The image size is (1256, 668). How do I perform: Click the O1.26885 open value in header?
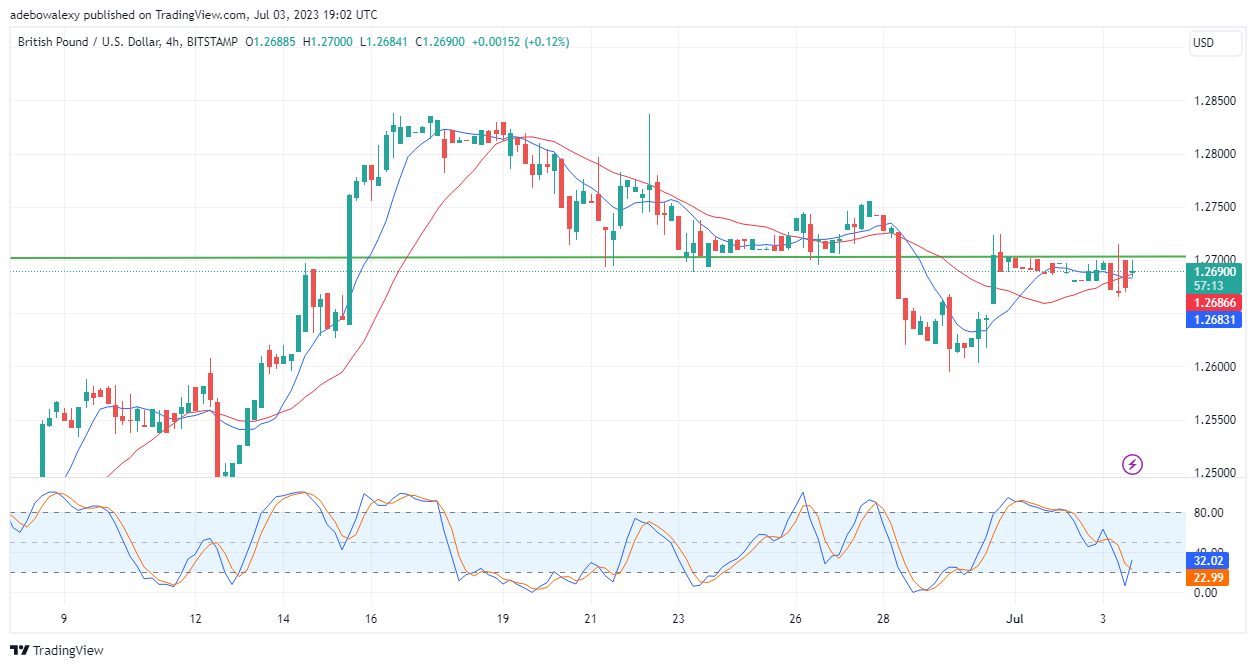[268, 42]
